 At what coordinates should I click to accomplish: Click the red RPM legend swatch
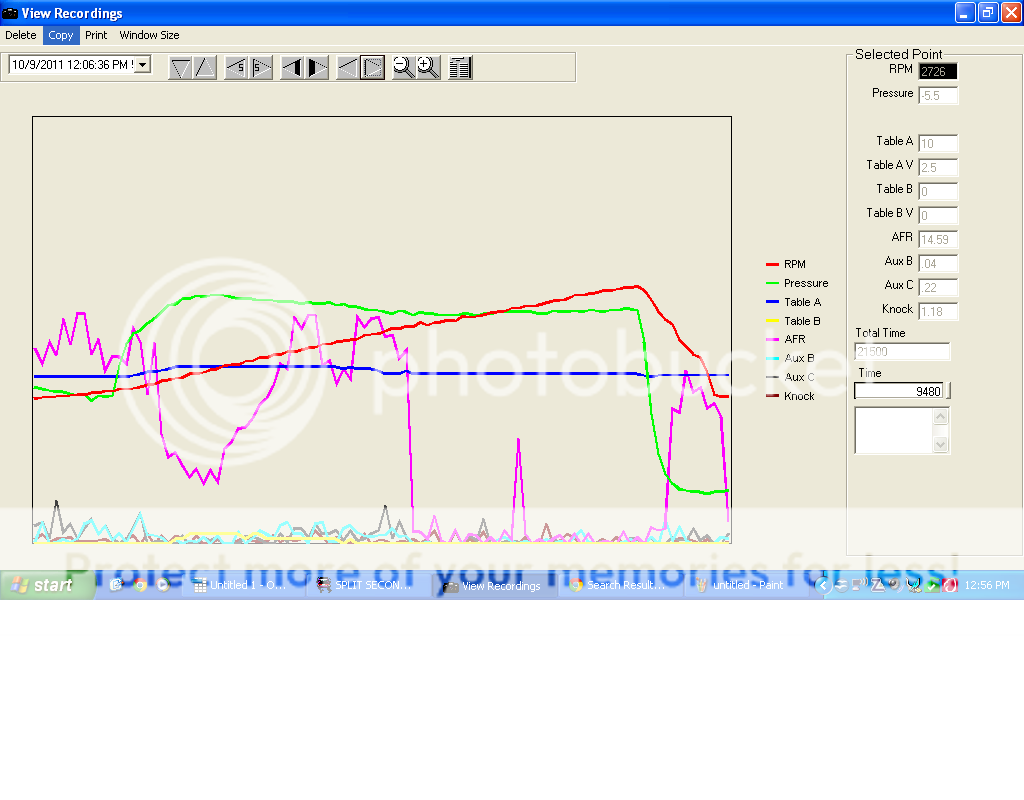(x=772, y=264)
